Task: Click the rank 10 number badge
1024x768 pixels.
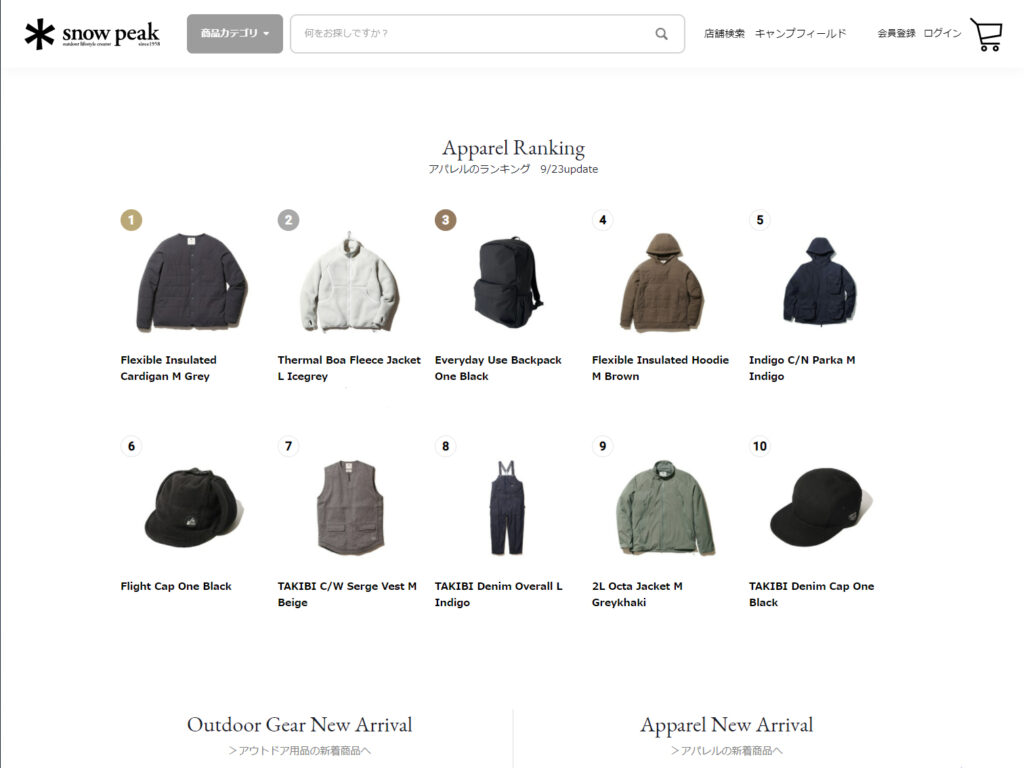Action: point(760,446)
